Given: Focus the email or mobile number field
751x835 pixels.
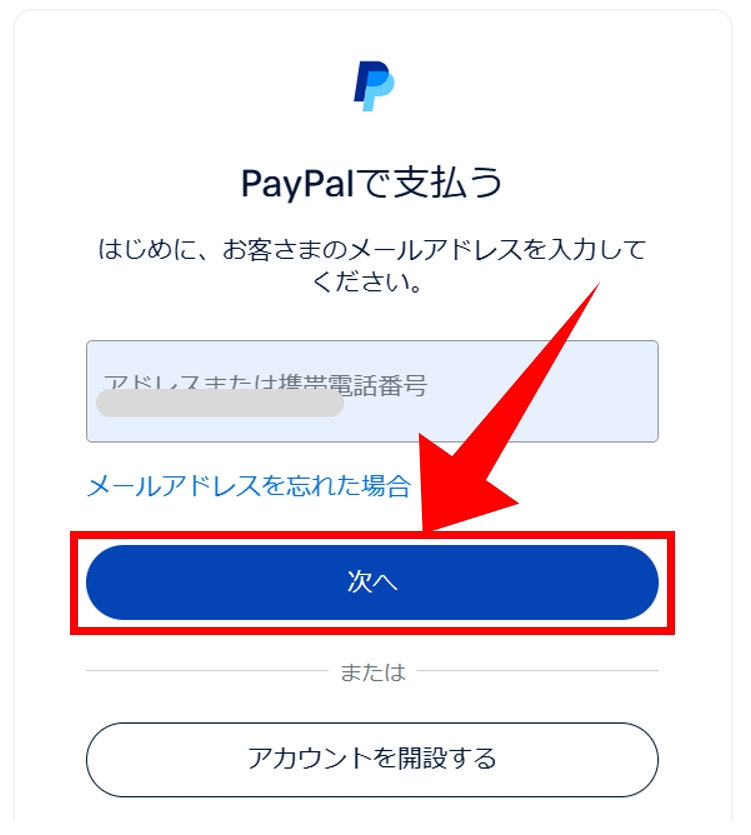Looking at the screenshot, I should (x=372, y=391).
